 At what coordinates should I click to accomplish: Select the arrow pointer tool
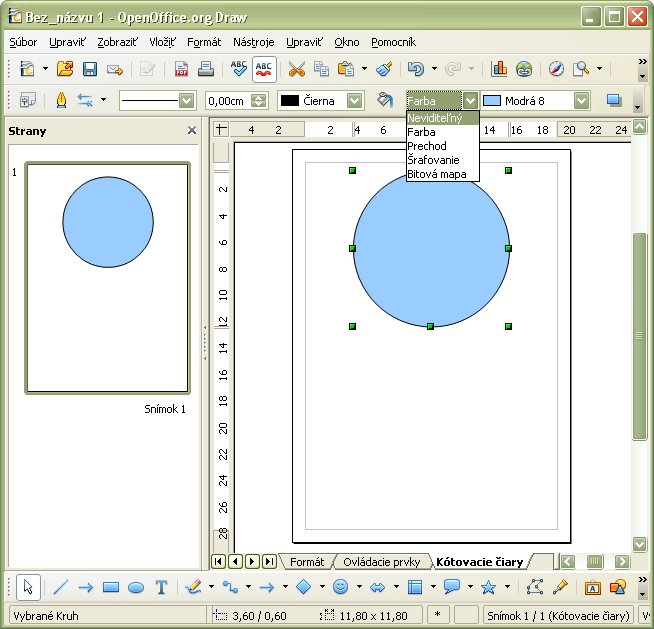tap(28, 587)
